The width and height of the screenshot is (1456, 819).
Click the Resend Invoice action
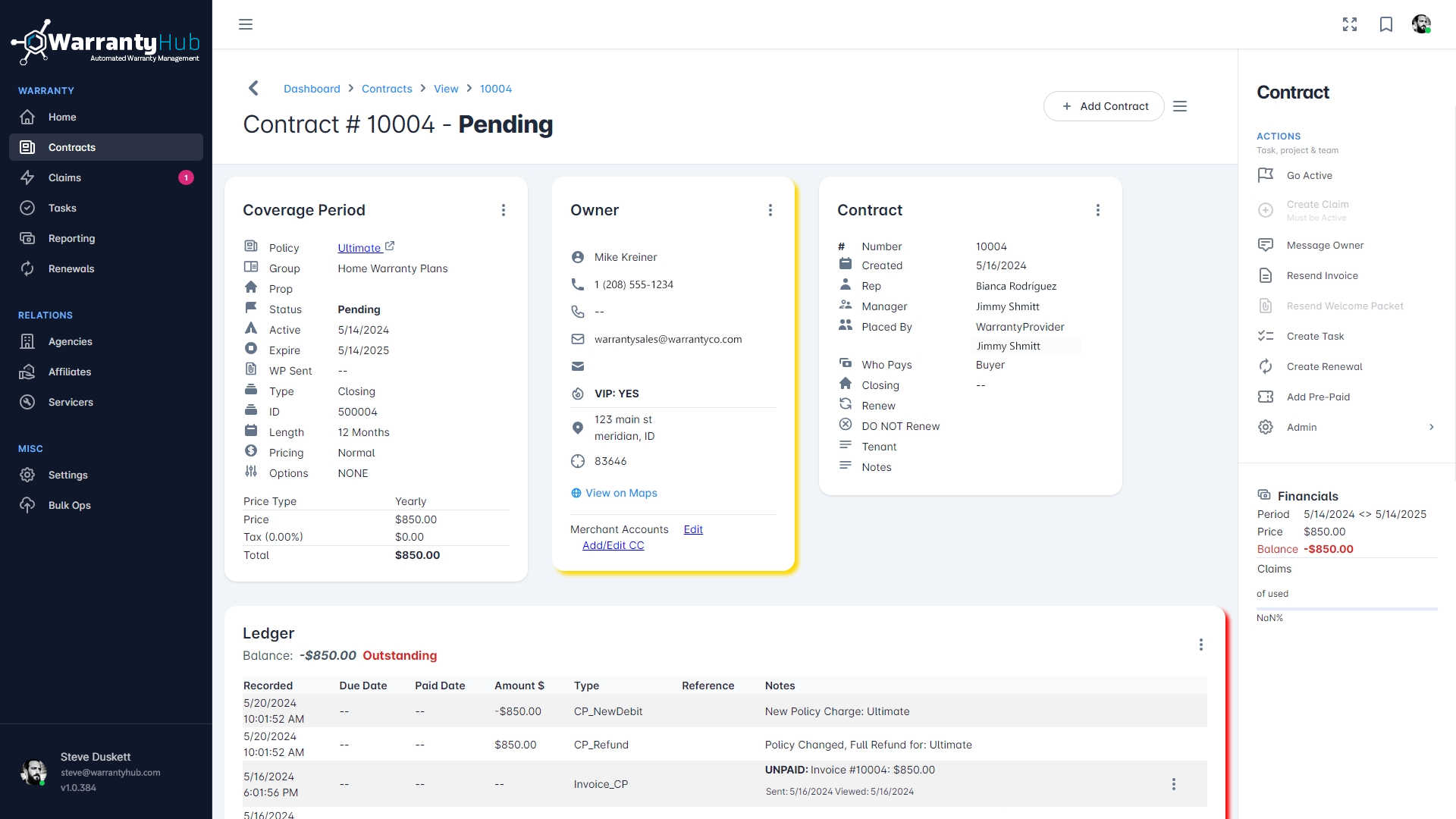point(1322,275)
